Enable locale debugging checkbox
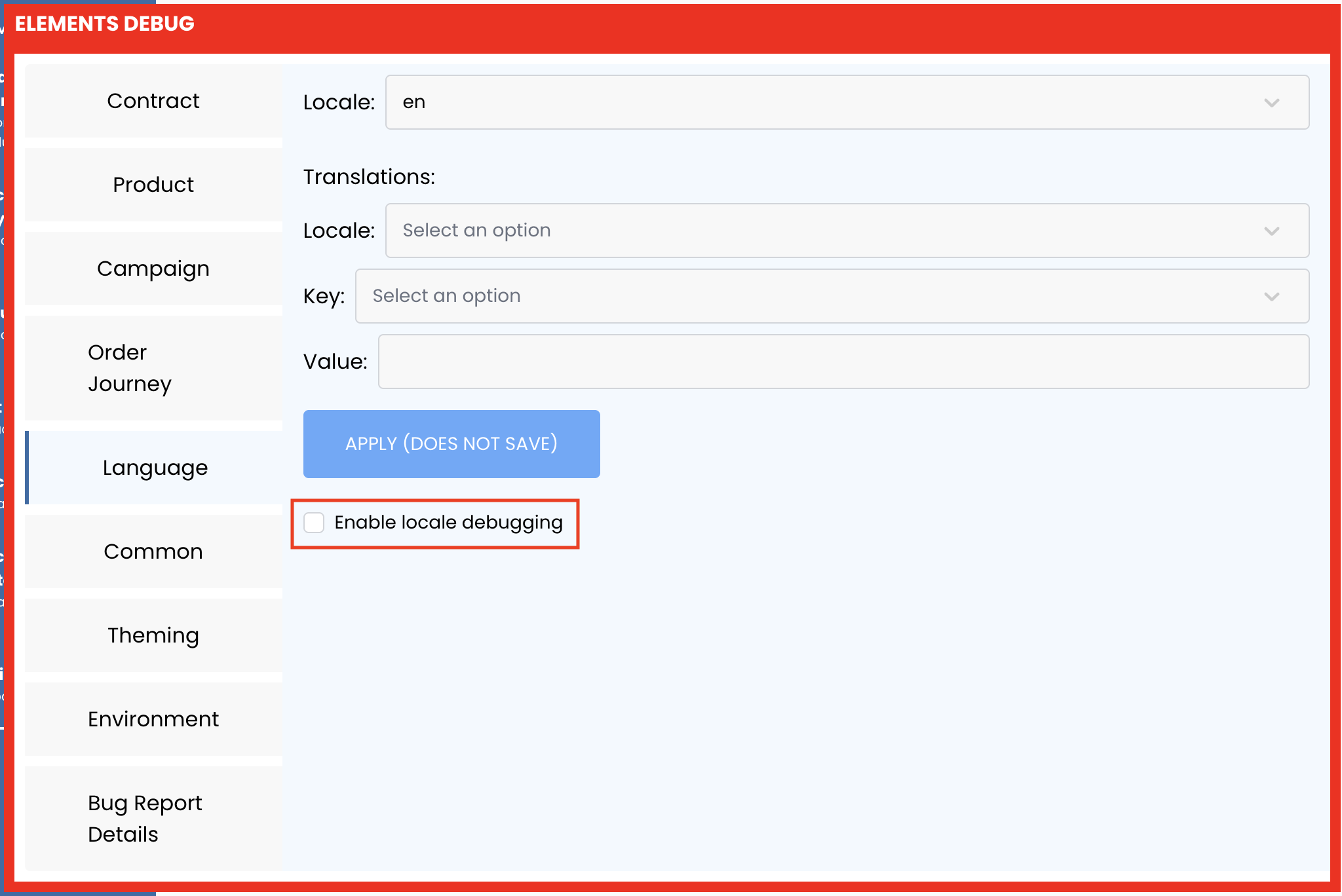Image resolution: width=1342 pixels, height=896 pixels. [314, 523]
